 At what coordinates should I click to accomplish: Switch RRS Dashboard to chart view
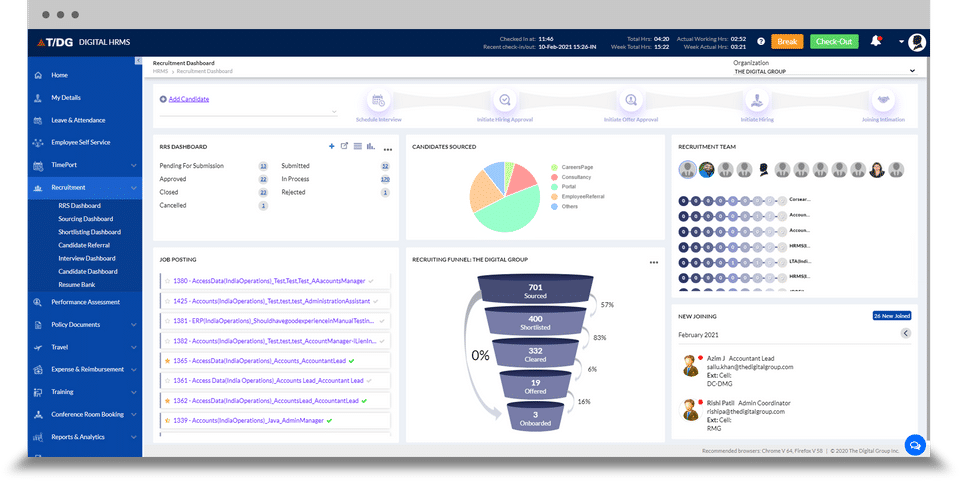[370, 146]
